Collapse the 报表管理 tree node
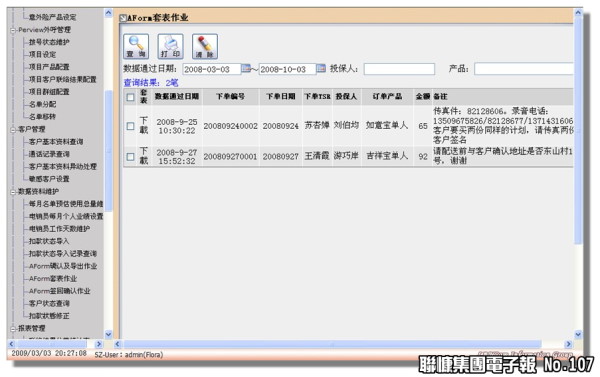The width and height of the screenshot is (600, 377). 13,329
